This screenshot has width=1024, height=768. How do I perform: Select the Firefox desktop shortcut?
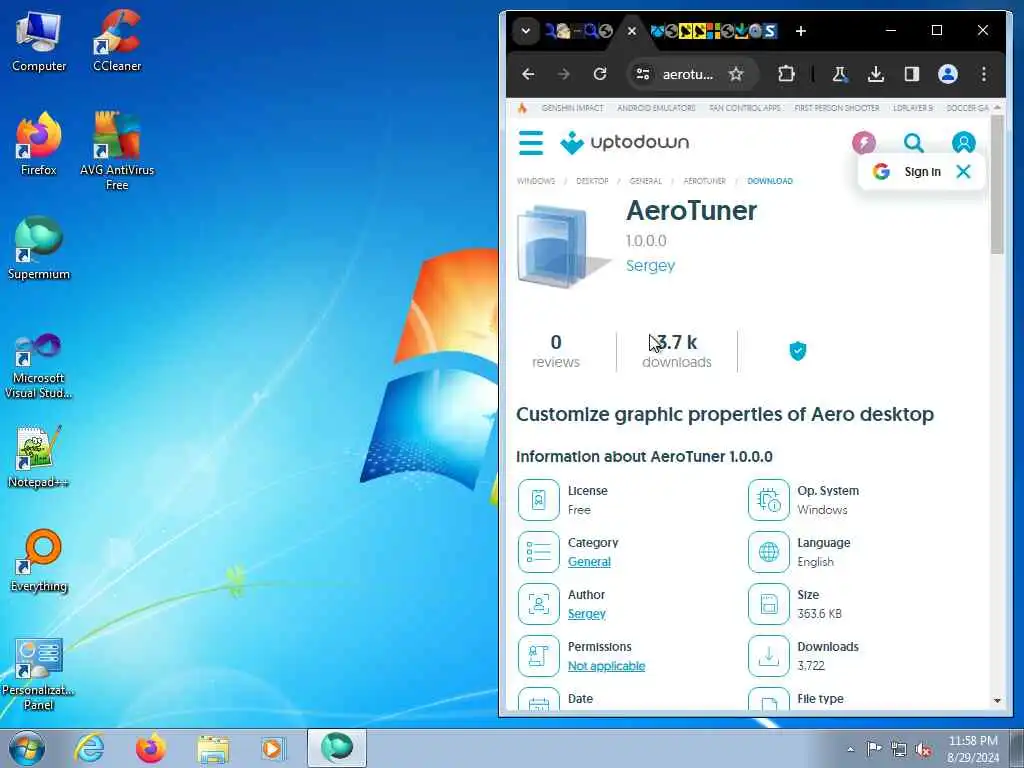pos(39,144)
